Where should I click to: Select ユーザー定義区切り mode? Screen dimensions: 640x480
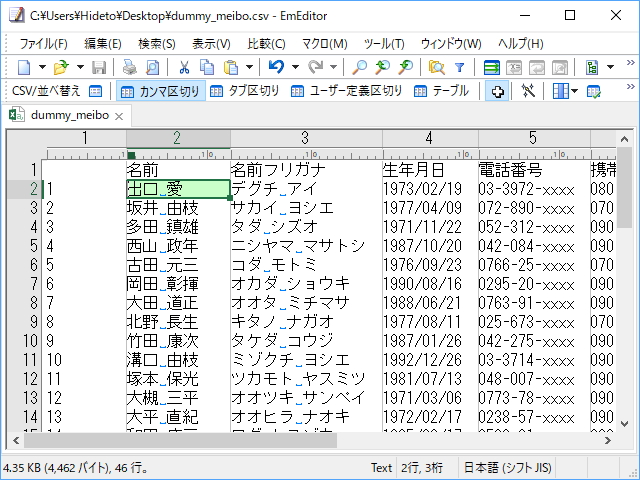click(347, 91)
